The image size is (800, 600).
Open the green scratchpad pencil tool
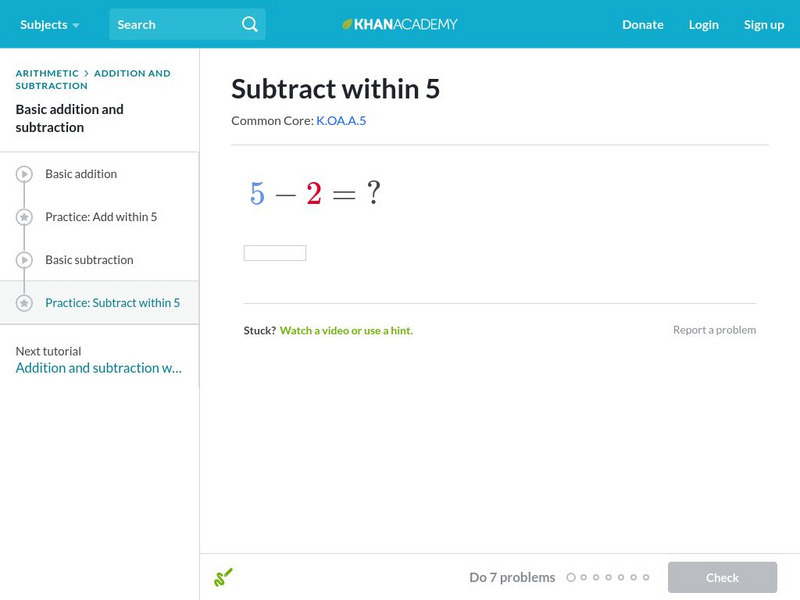223,577
